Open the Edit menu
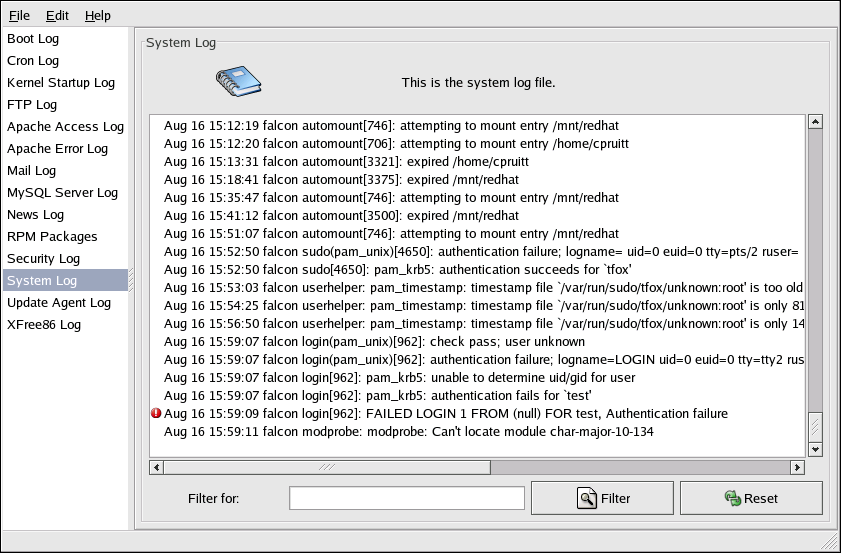Image resolution: width=841 pixels, height=553 pixels. pos(57,16)
